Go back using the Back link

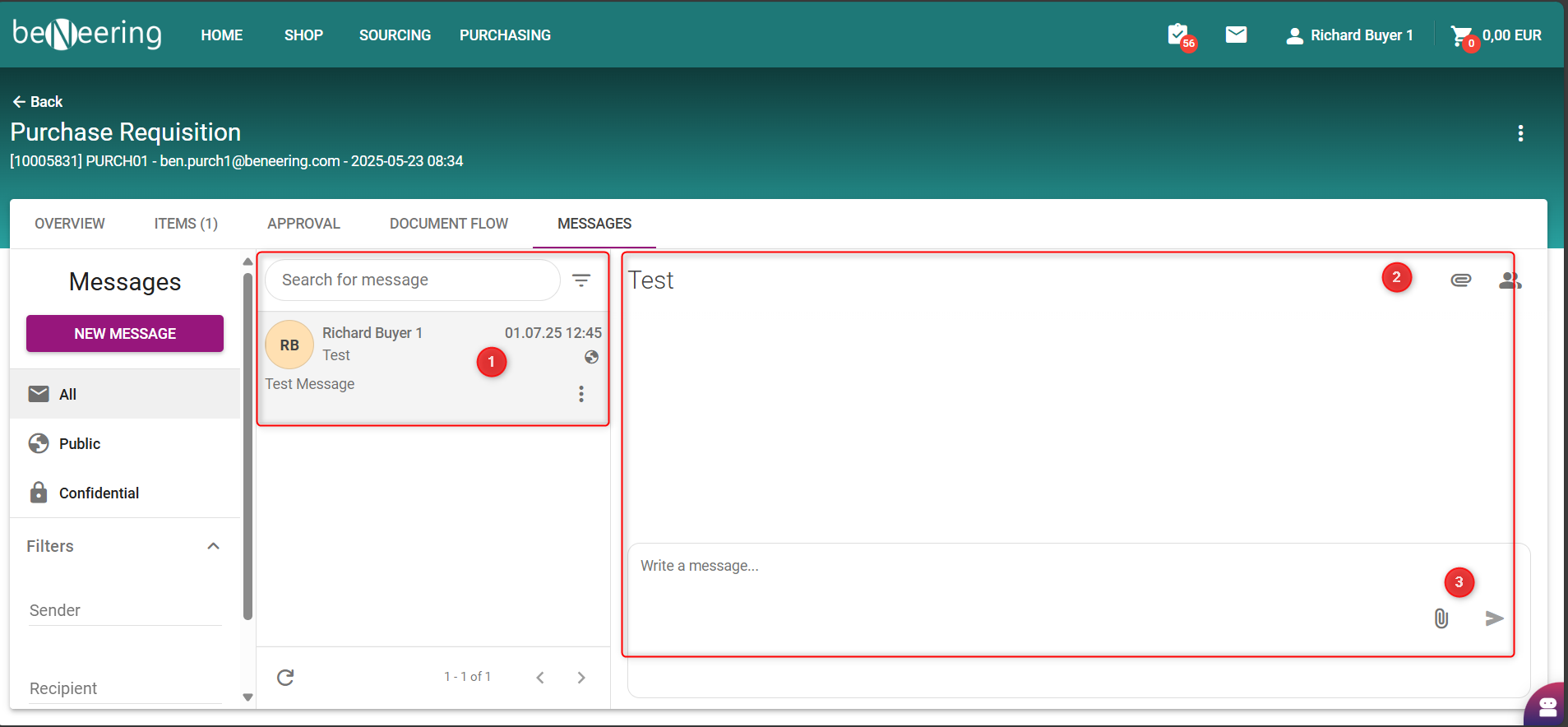pos(38,102)
